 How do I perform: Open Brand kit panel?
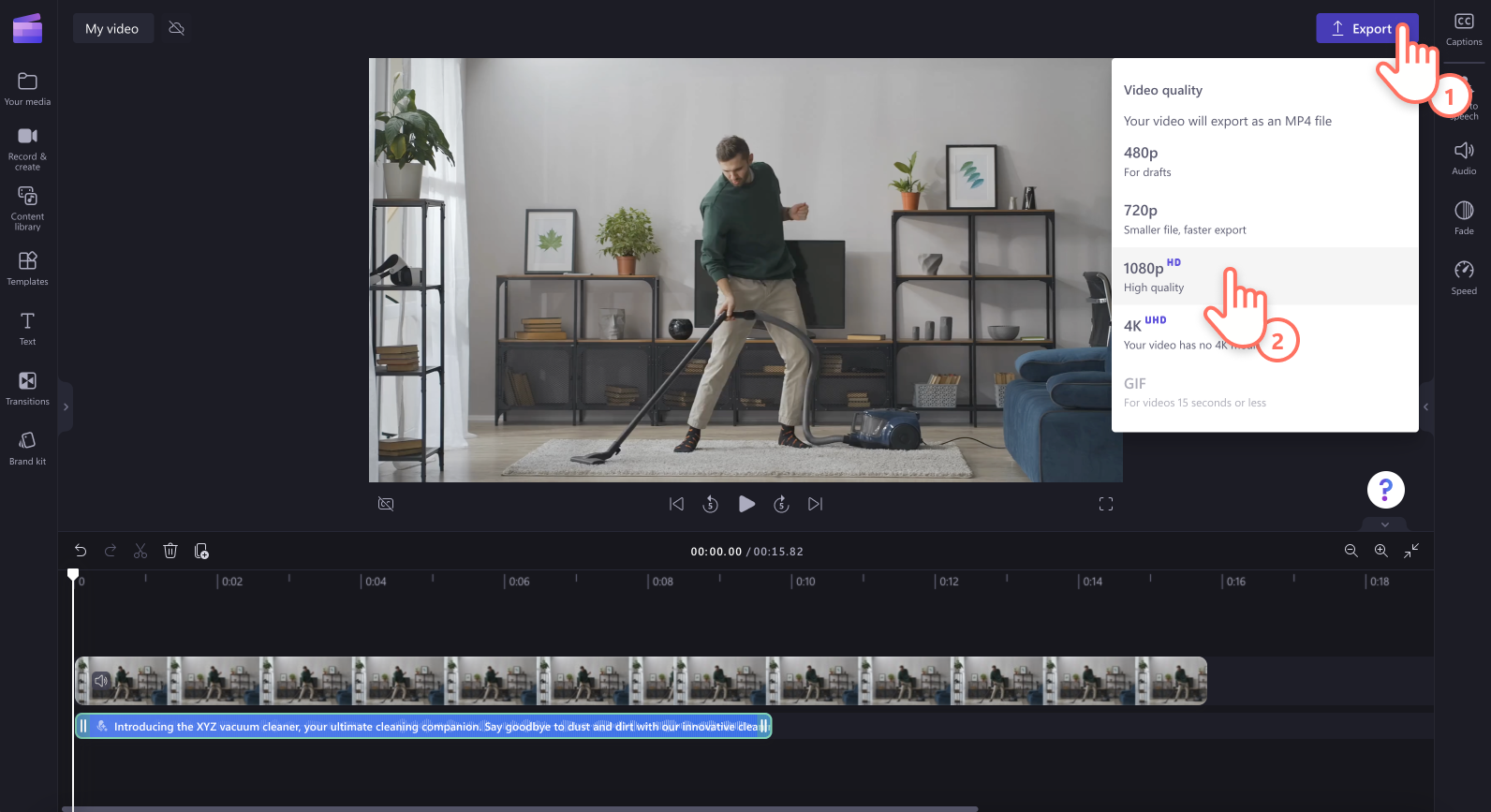tap(27, 448)
